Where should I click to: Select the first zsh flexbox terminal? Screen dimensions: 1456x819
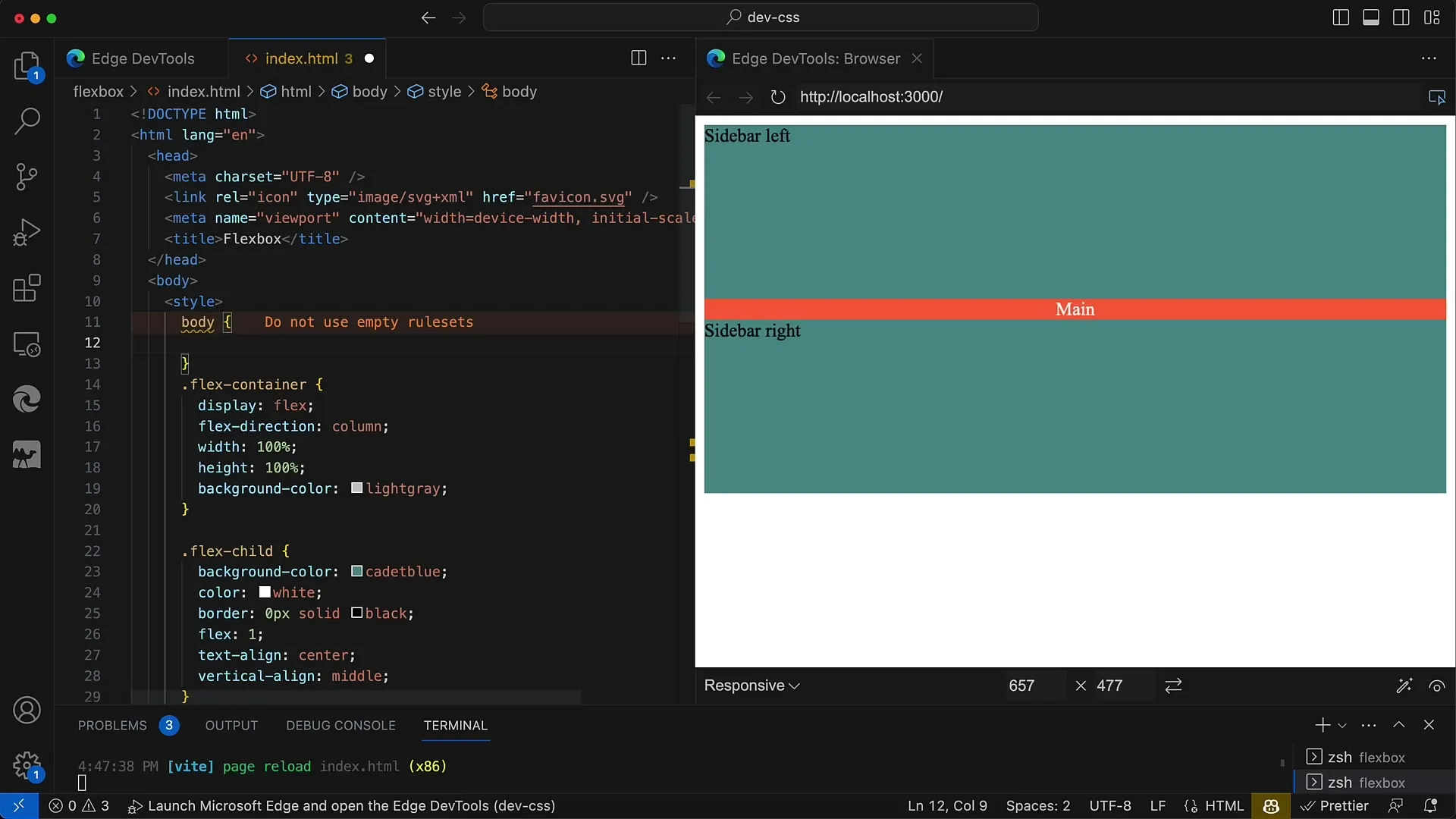point(1373,758)
